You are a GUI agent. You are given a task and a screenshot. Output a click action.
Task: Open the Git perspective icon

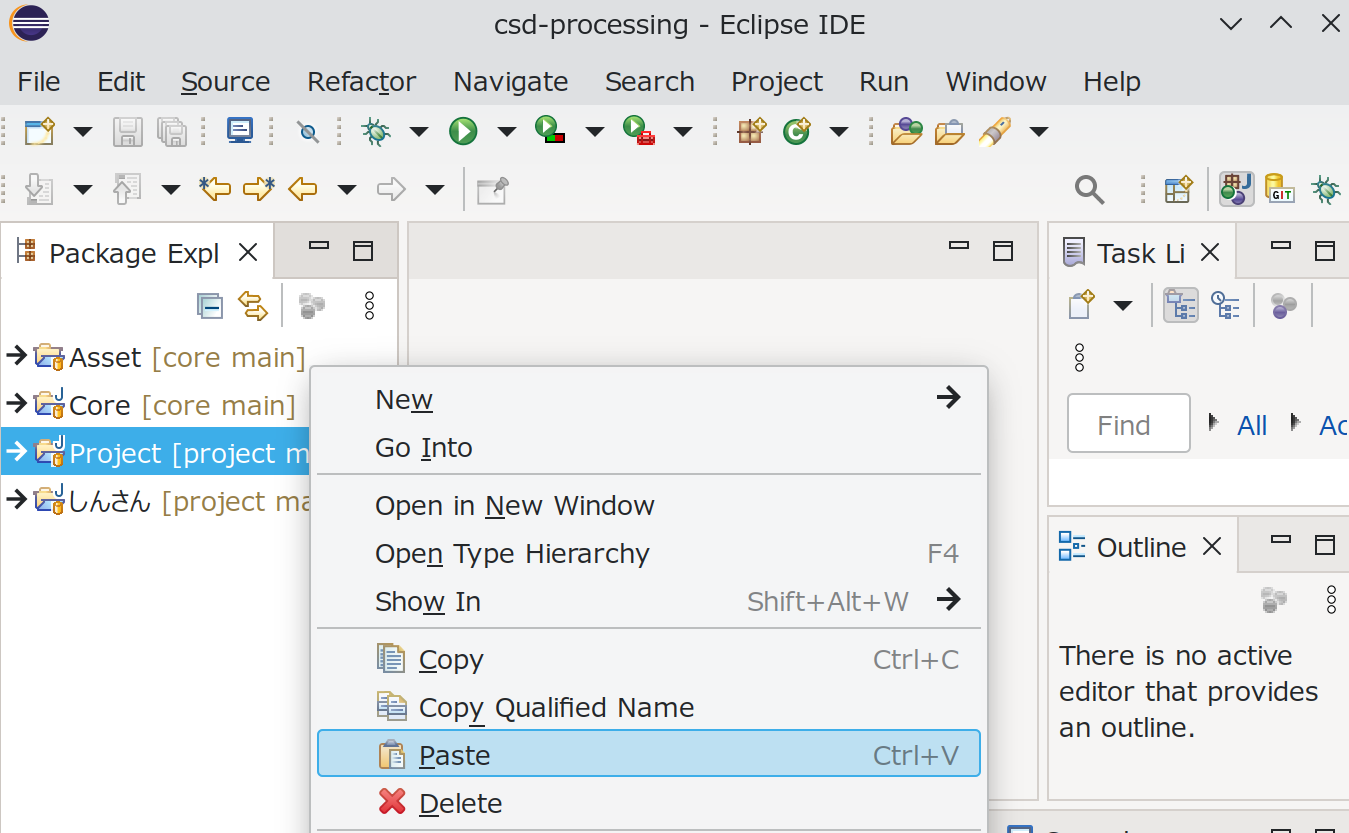pyautogui.click(x=1280, y=189)
